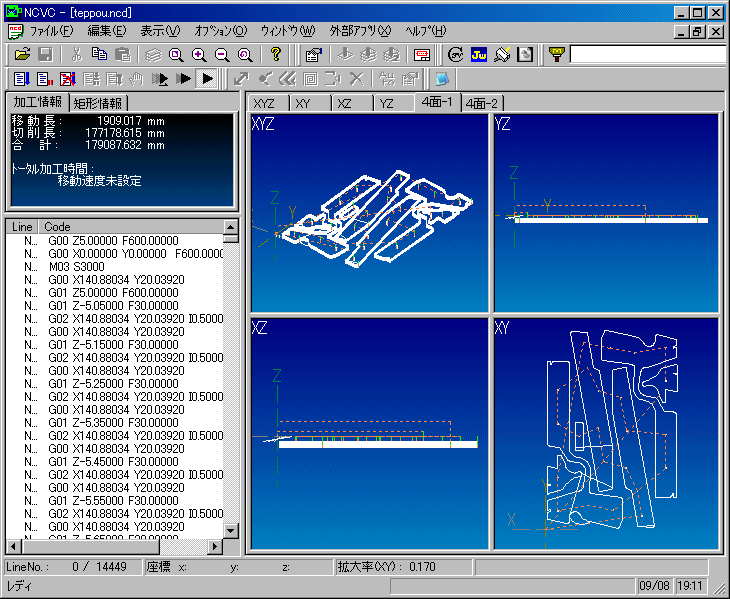
Task: Switch to the 矩形情報 tab
Action: tap(98, 103)
